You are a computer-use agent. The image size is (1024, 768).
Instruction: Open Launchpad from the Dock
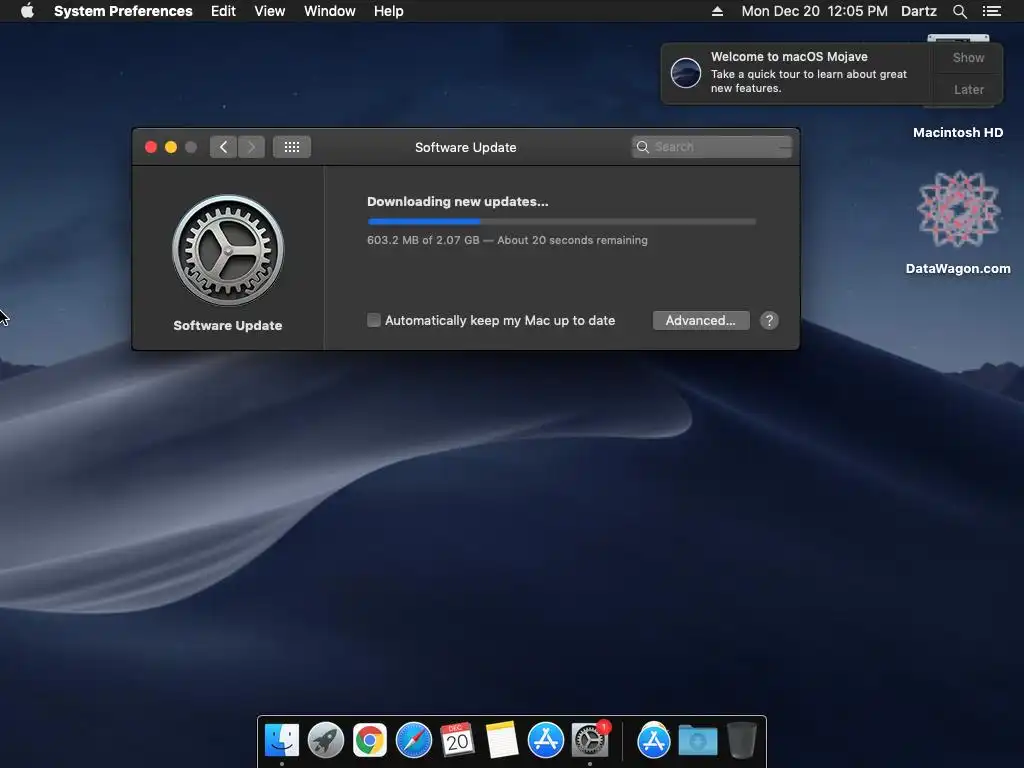coord(326,741)
